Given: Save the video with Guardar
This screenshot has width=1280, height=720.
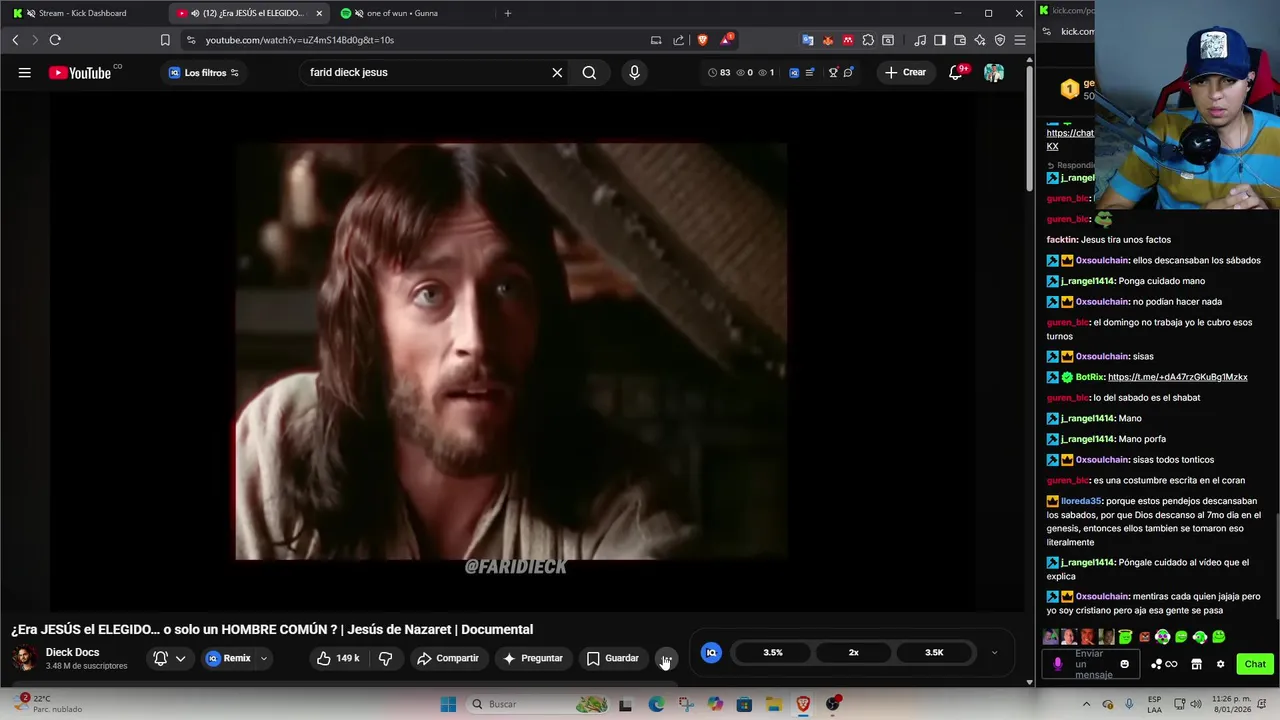Looking at the screenshot, I should click(612, 658).
